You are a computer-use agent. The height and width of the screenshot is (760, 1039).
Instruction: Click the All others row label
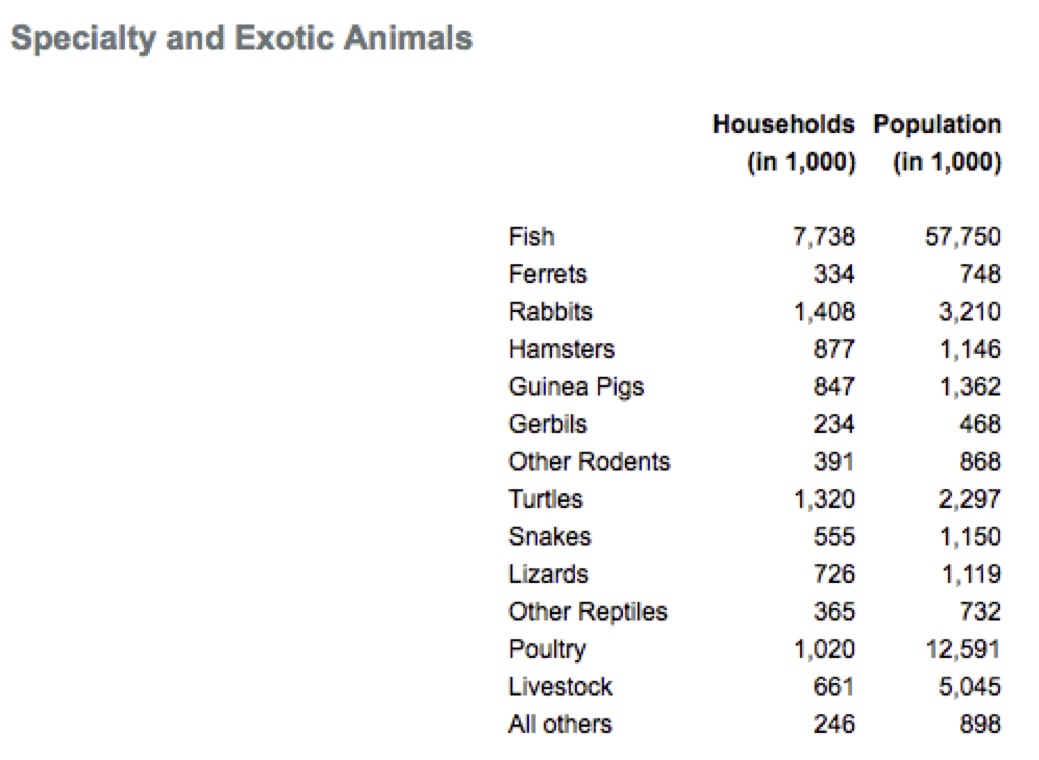click(x=559, y=724)
